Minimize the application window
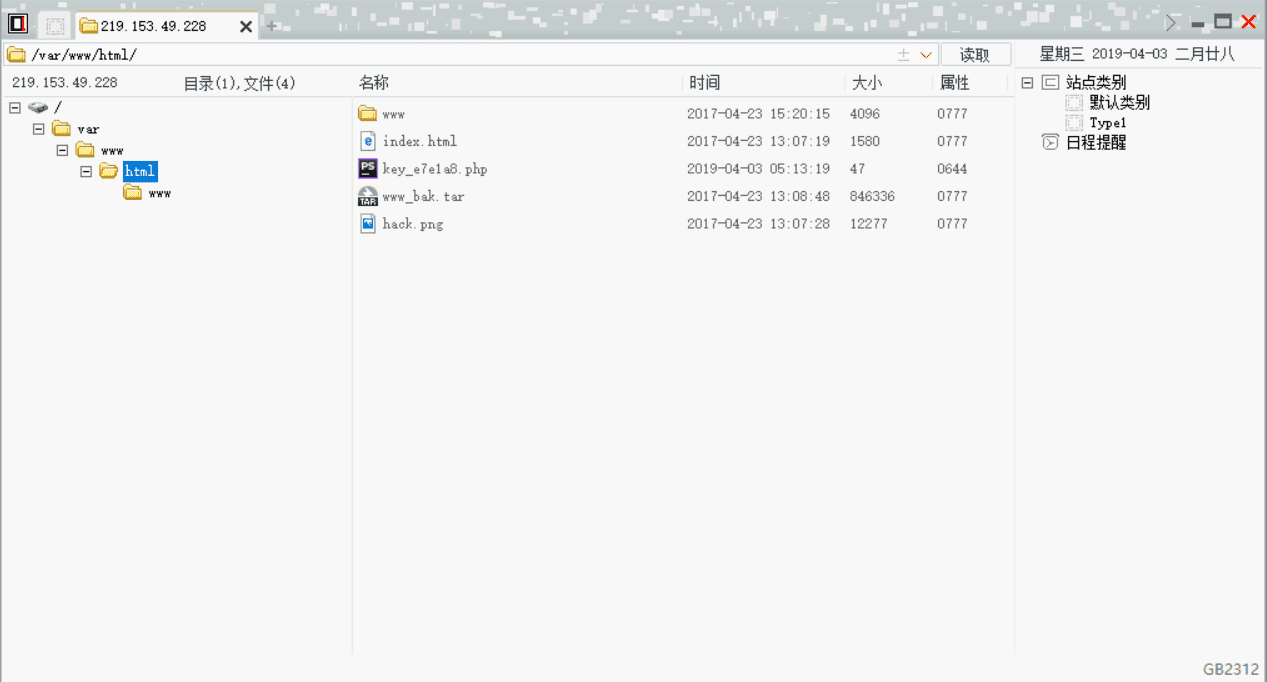The image size is (1267, 682). 1198,23
